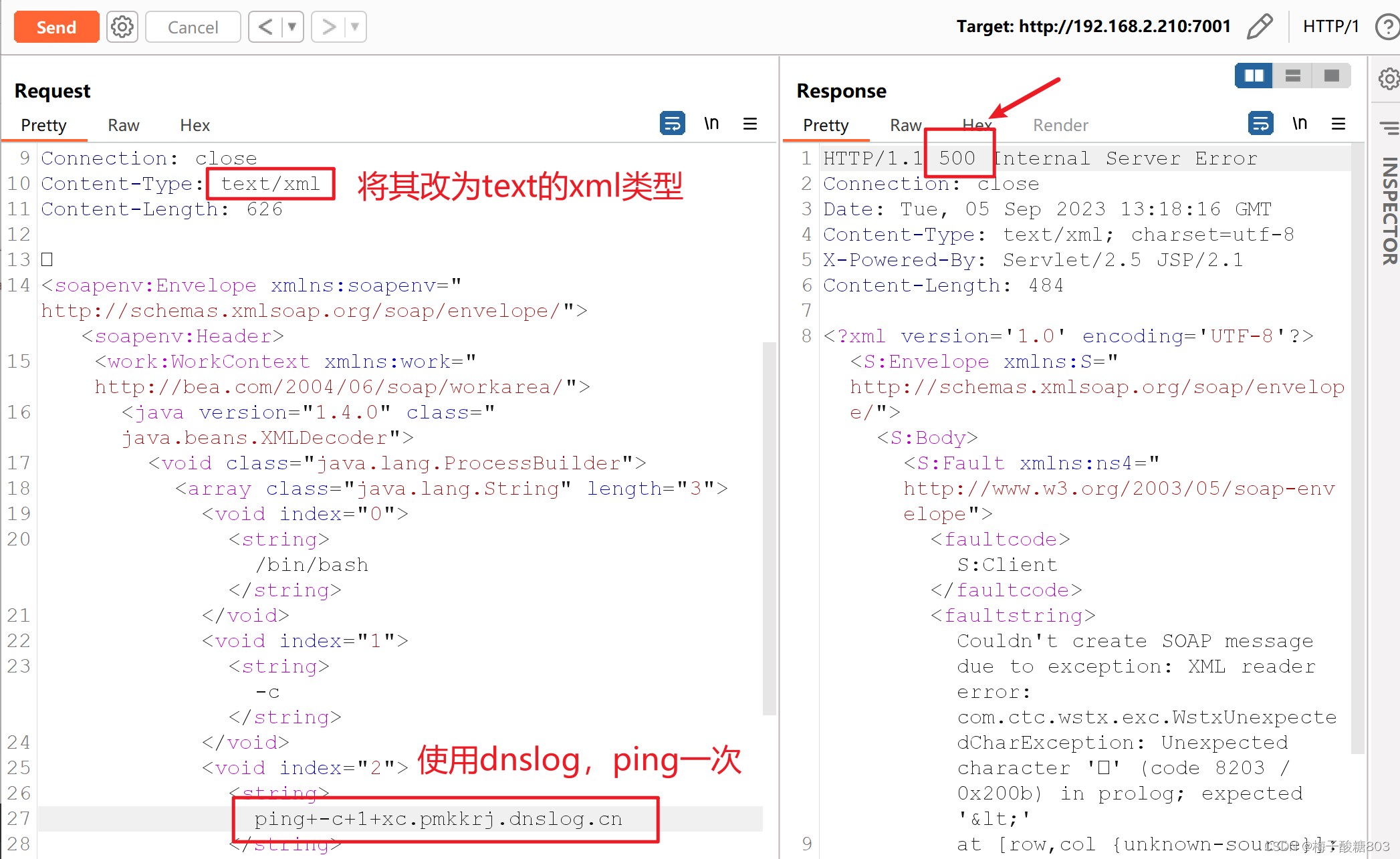Toggle \n character display in the Request editor

(x=711, y=123)
